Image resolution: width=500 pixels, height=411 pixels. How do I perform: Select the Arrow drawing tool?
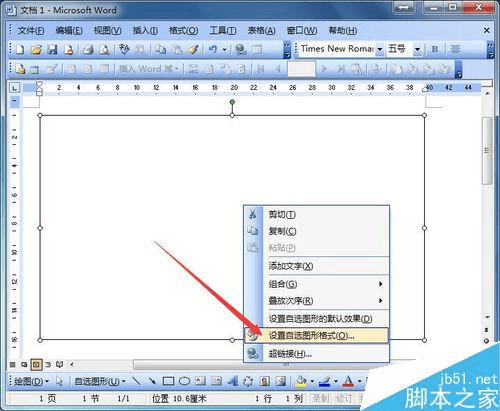(x=152, y=381)
